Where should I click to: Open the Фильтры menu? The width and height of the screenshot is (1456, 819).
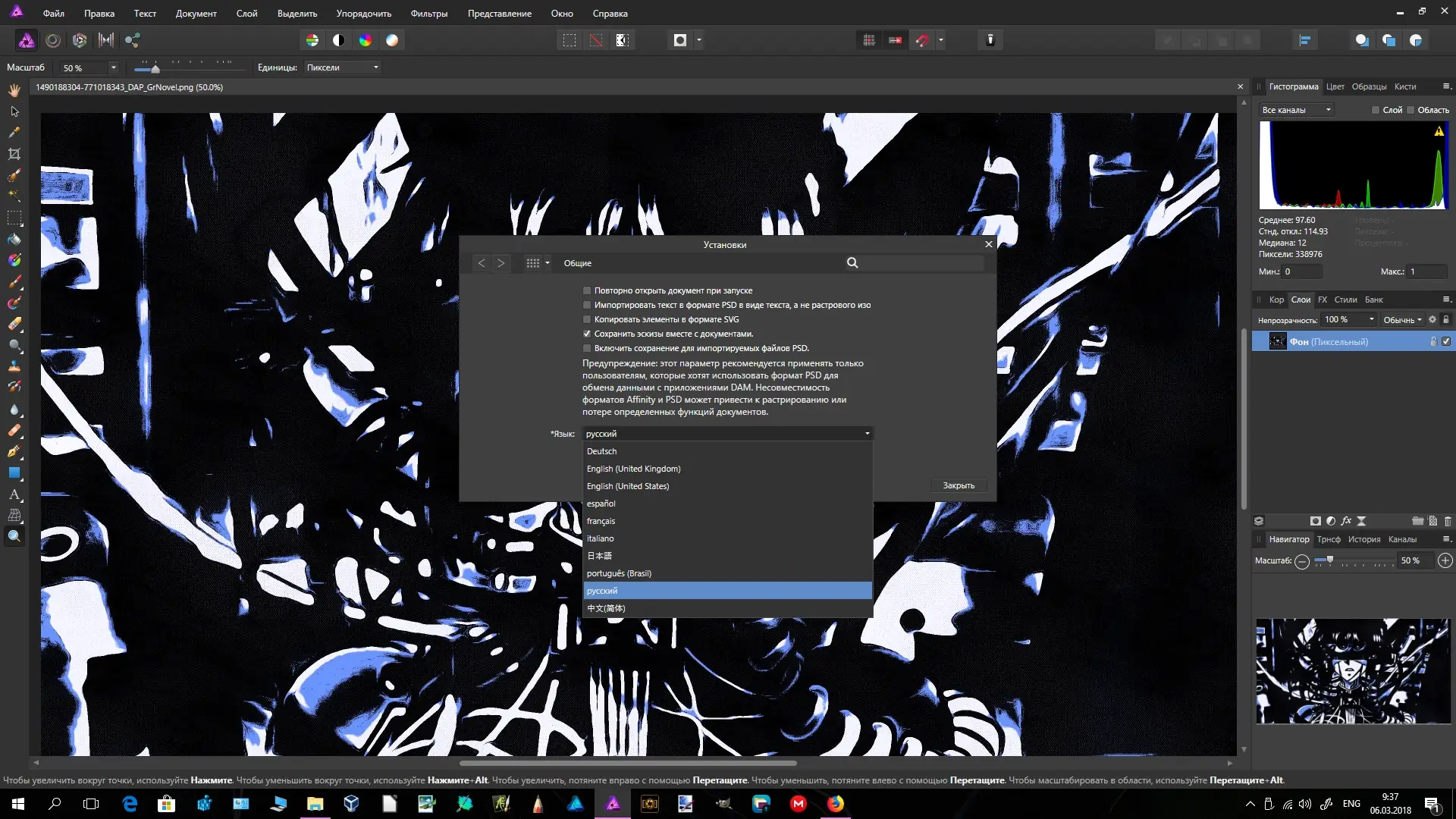pyautogui.click(x=428, y=14)
